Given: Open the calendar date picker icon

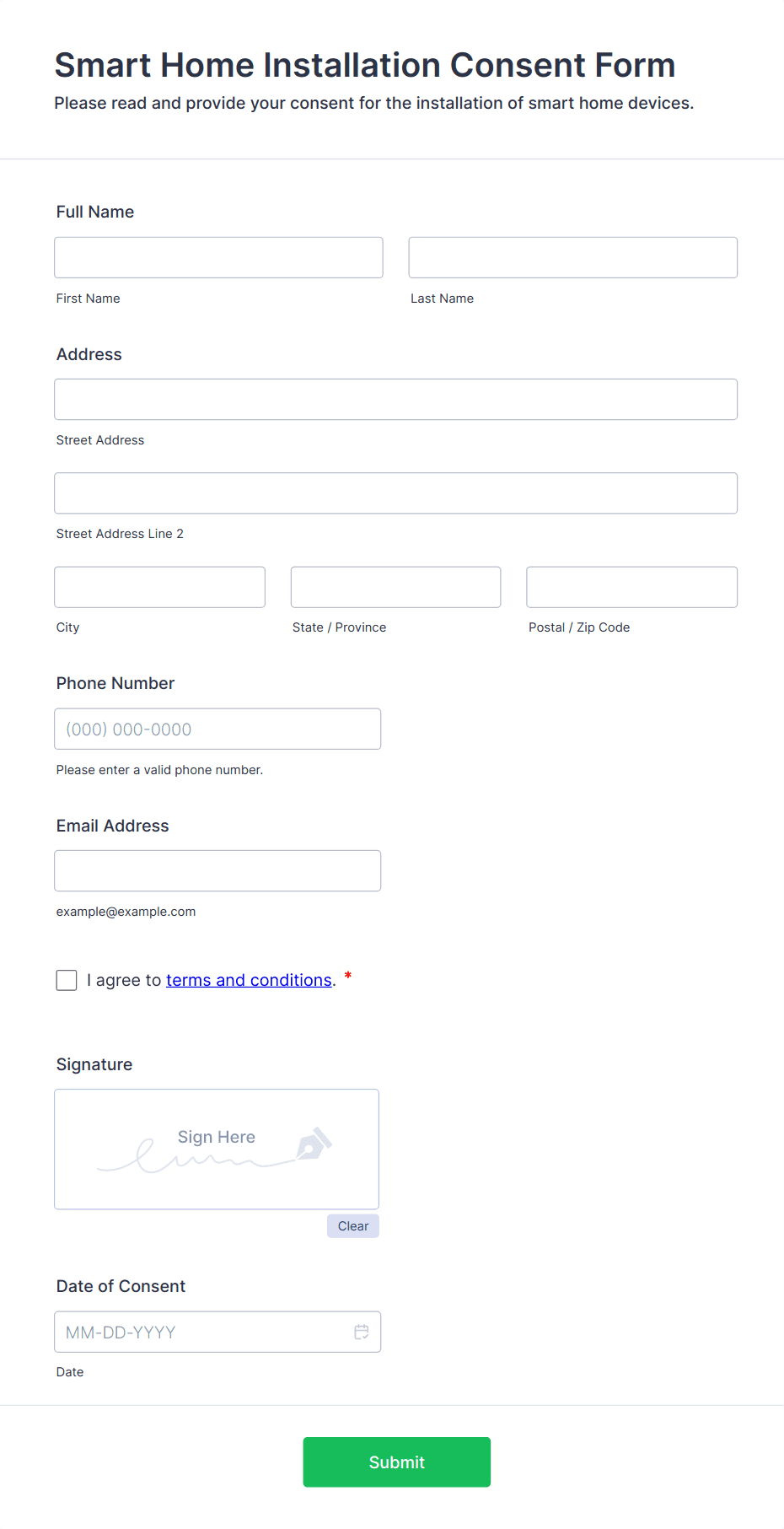Looking at the screenshot, I should 361,1332.
